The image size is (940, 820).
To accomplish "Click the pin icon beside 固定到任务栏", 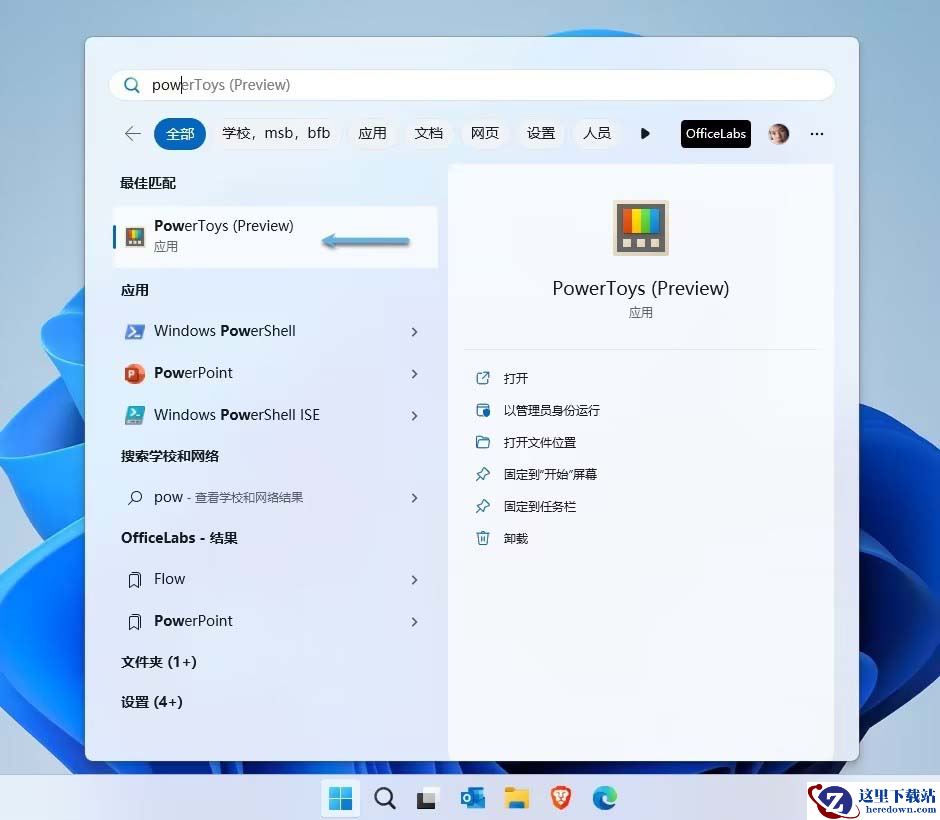I will pos(483,506).
